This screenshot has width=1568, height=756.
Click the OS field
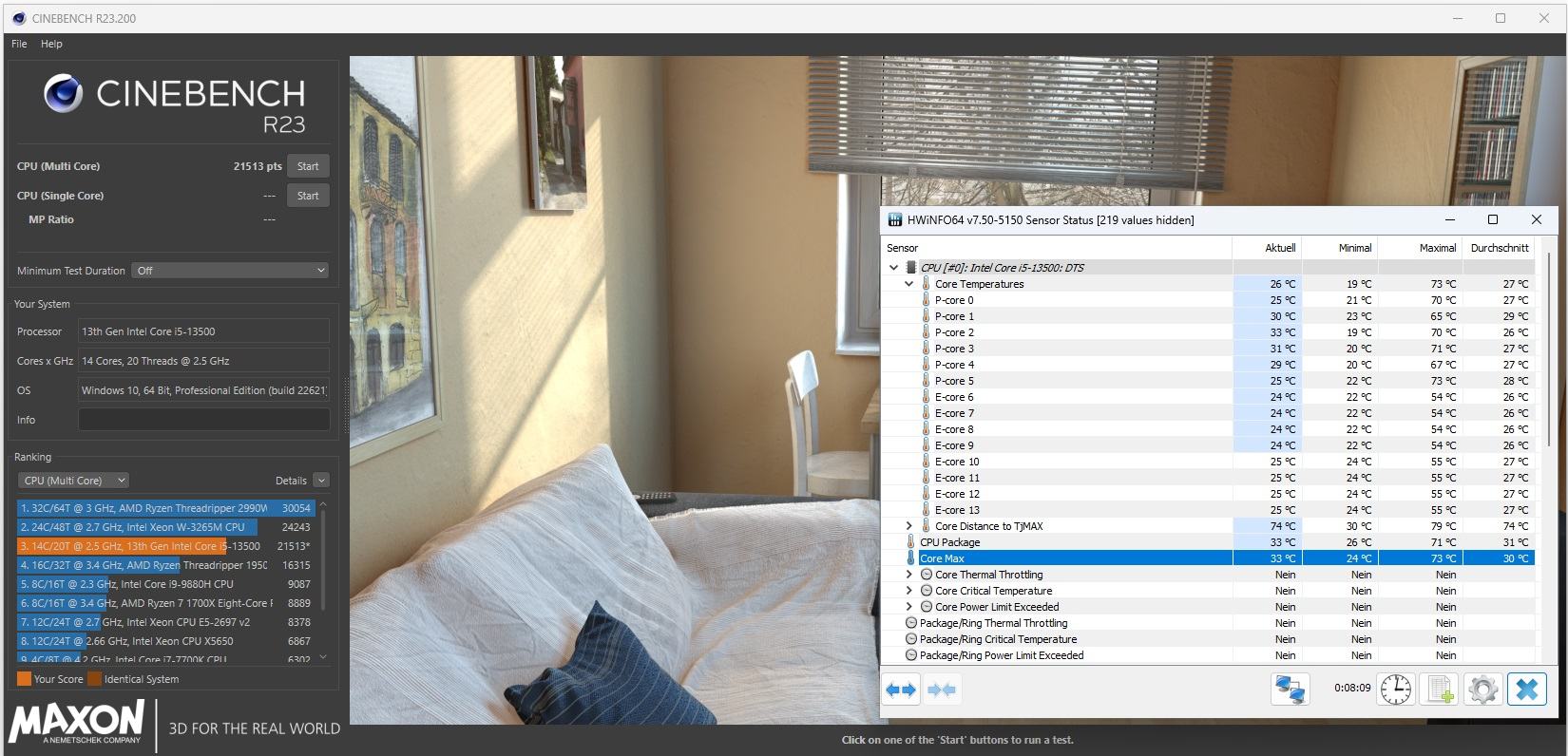(x=203, y=390)
